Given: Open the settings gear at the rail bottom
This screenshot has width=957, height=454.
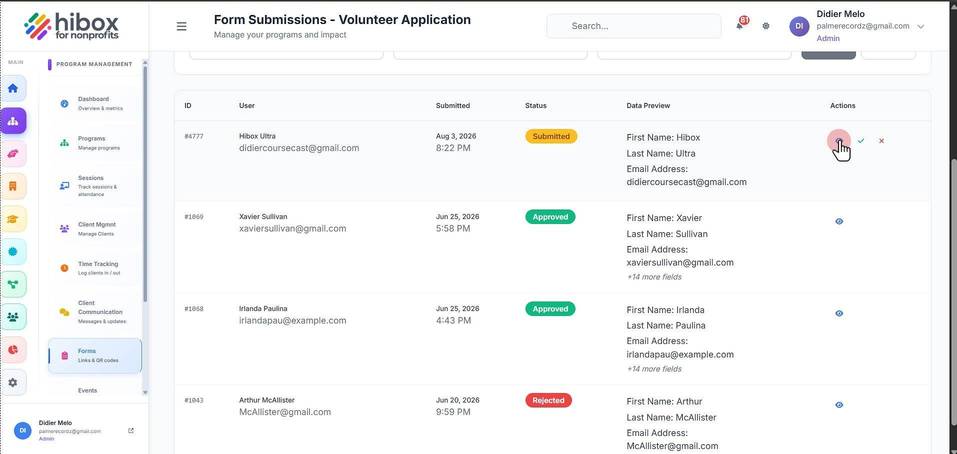Looking at the screenshot, I should [x=13, y=383].
